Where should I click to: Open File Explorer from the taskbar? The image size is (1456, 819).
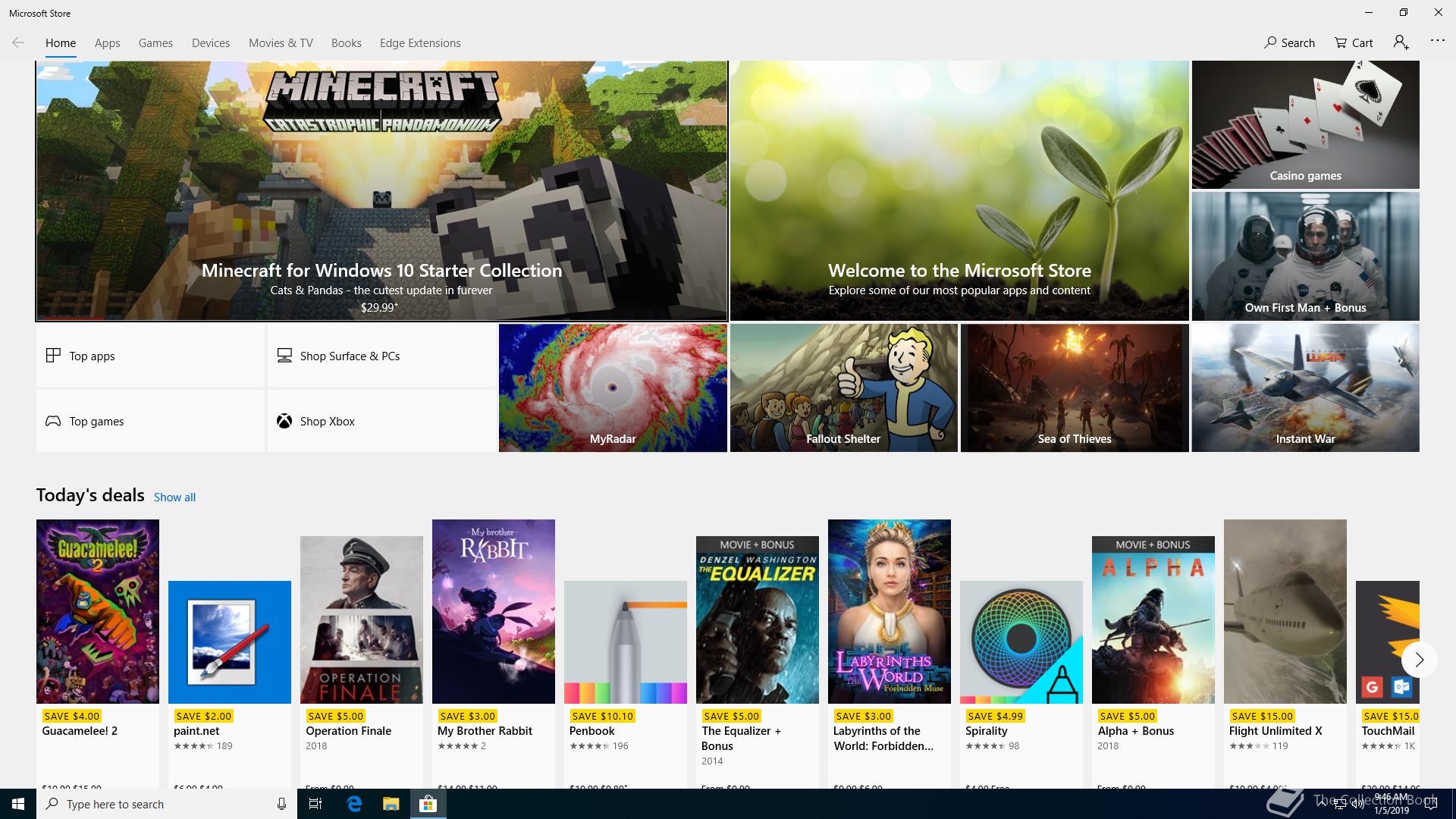pos(391,804)
